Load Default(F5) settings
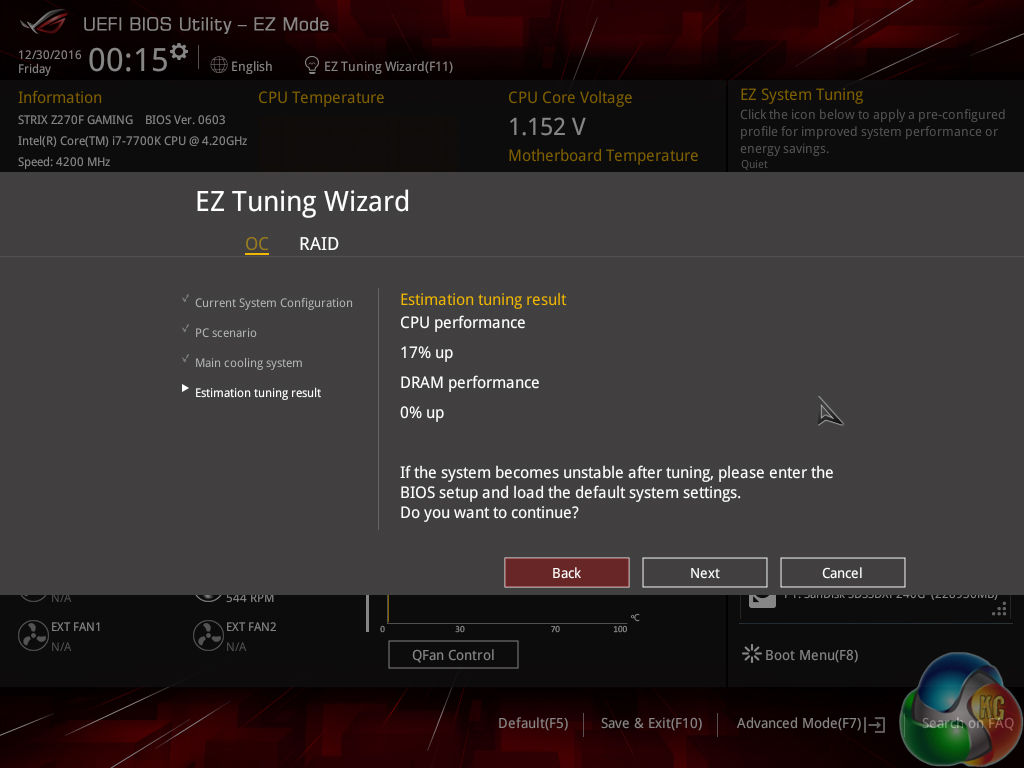 [533, 723]
